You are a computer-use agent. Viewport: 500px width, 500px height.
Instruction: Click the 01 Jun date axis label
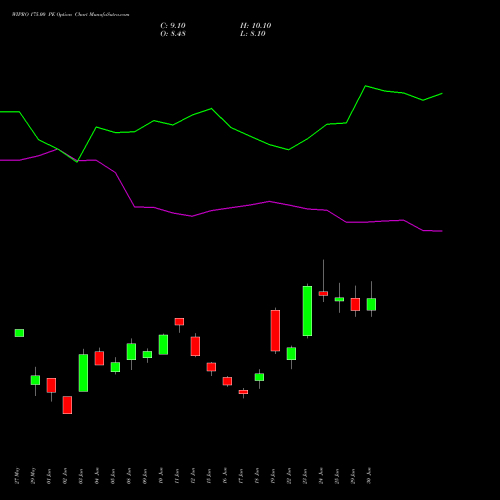(50, 476)
